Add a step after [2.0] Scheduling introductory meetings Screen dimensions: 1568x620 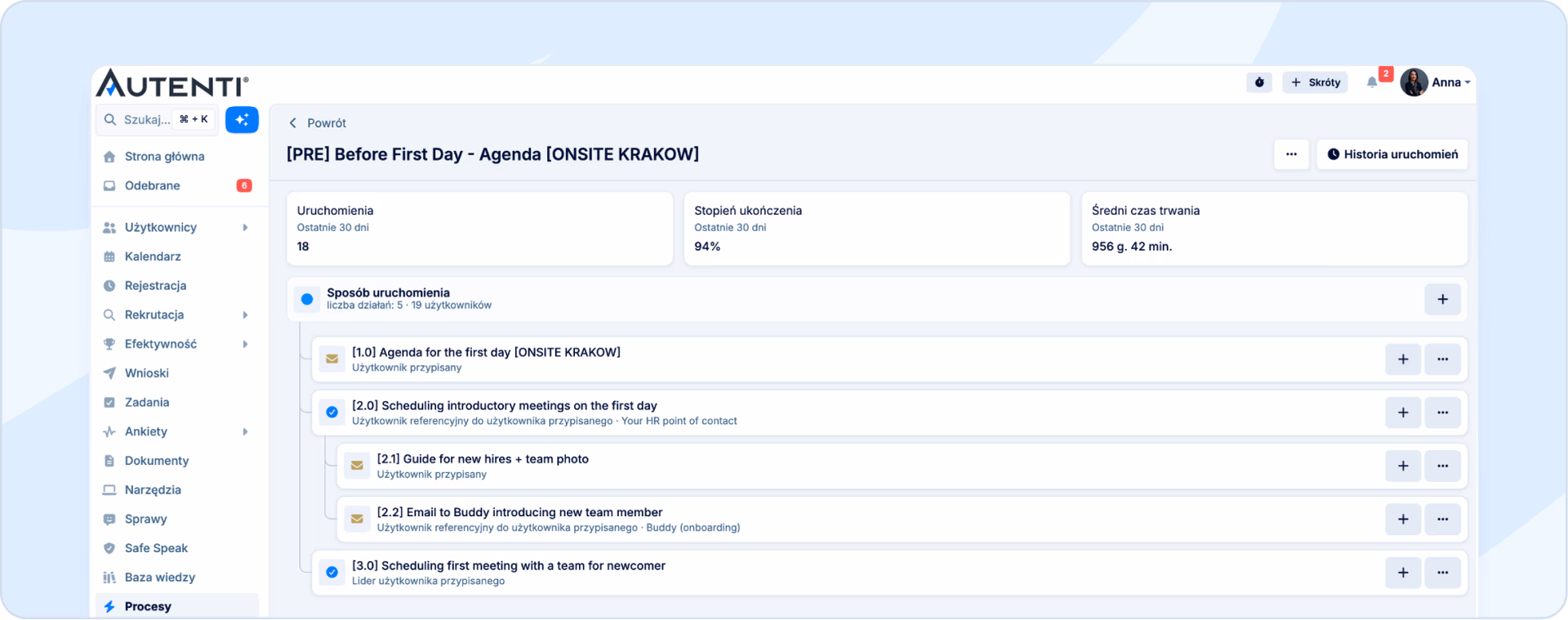click(1403, 413)
